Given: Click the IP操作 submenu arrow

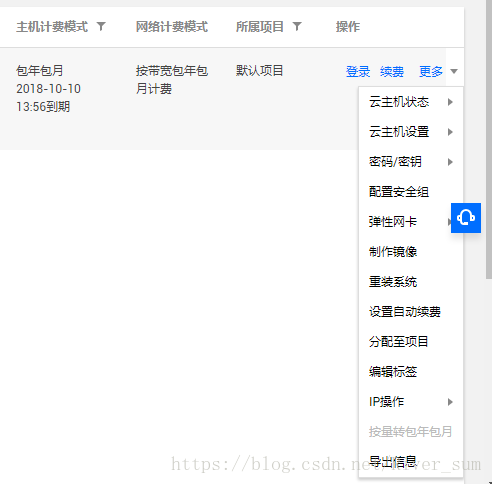Looking at the screenshot, I should [450, 402].
